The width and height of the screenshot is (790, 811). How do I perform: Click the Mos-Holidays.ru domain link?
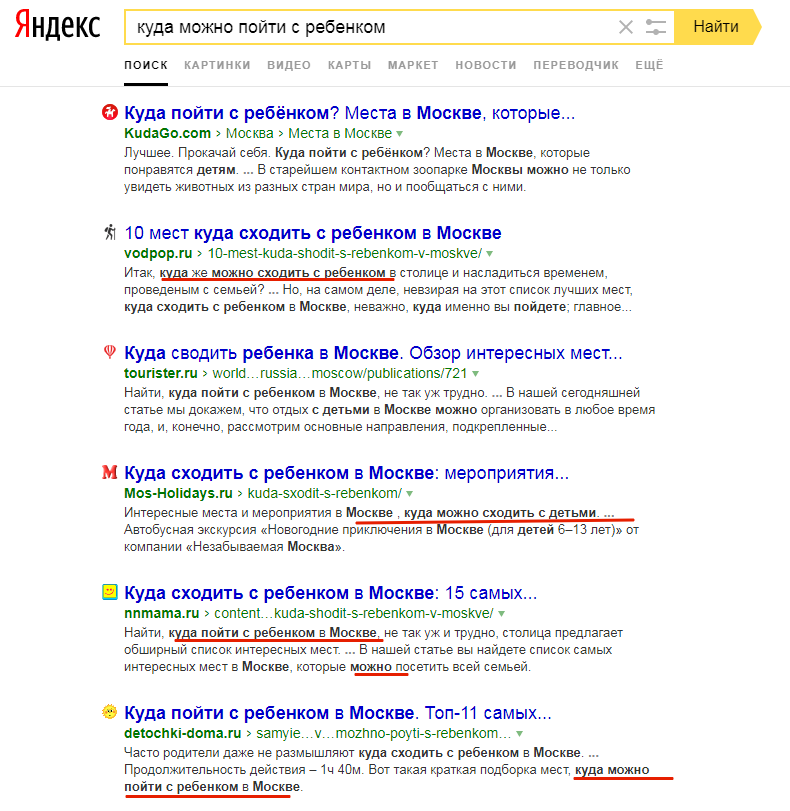point(178,493)
